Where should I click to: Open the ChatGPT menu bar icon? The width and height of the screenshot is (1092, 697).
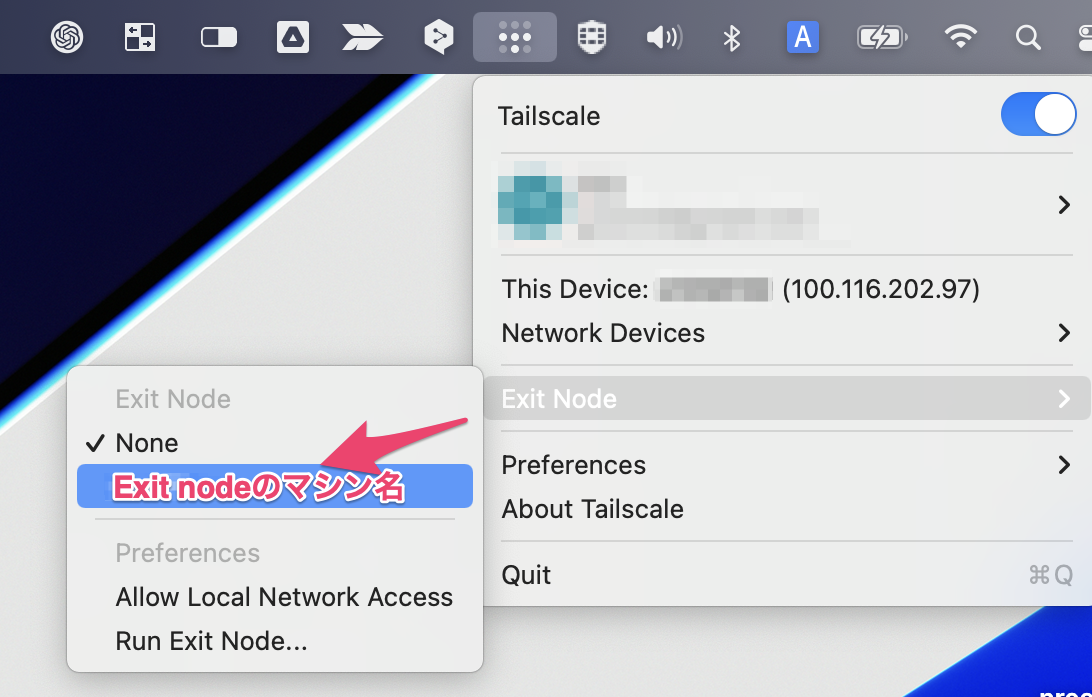[66, 37]
